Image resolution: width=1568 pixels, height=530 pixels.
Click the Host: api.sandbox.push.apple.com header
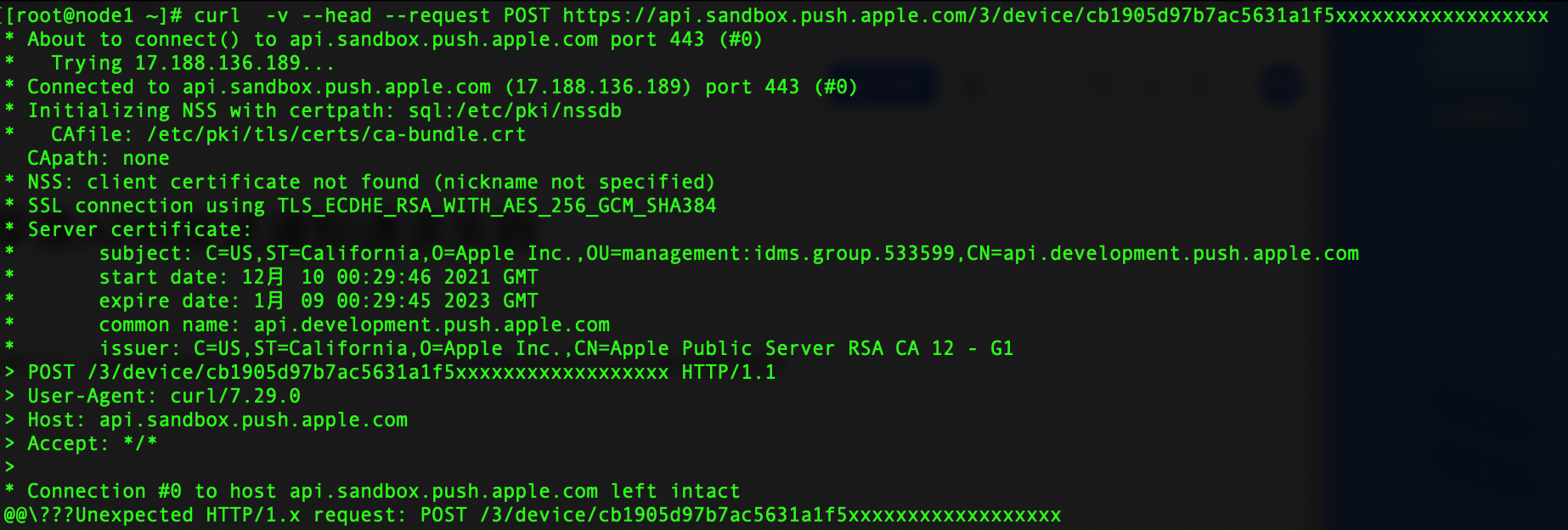click(x=217, y=420)
